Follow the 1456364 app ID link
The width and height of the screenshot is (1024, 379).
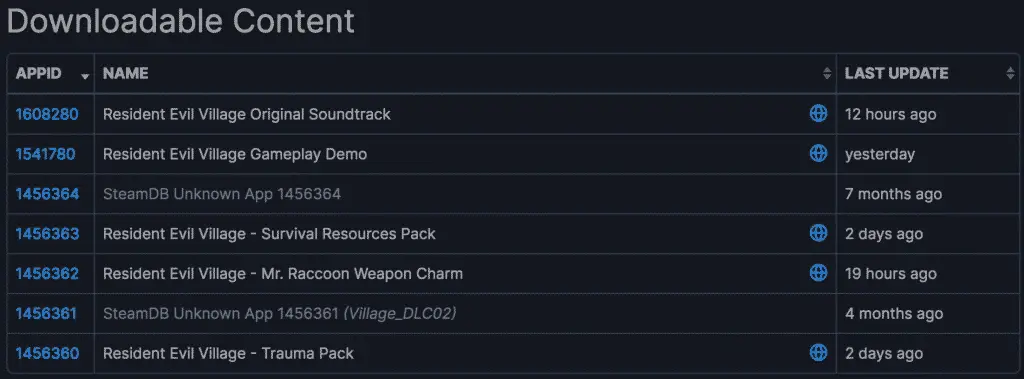[x=47, y=194]
